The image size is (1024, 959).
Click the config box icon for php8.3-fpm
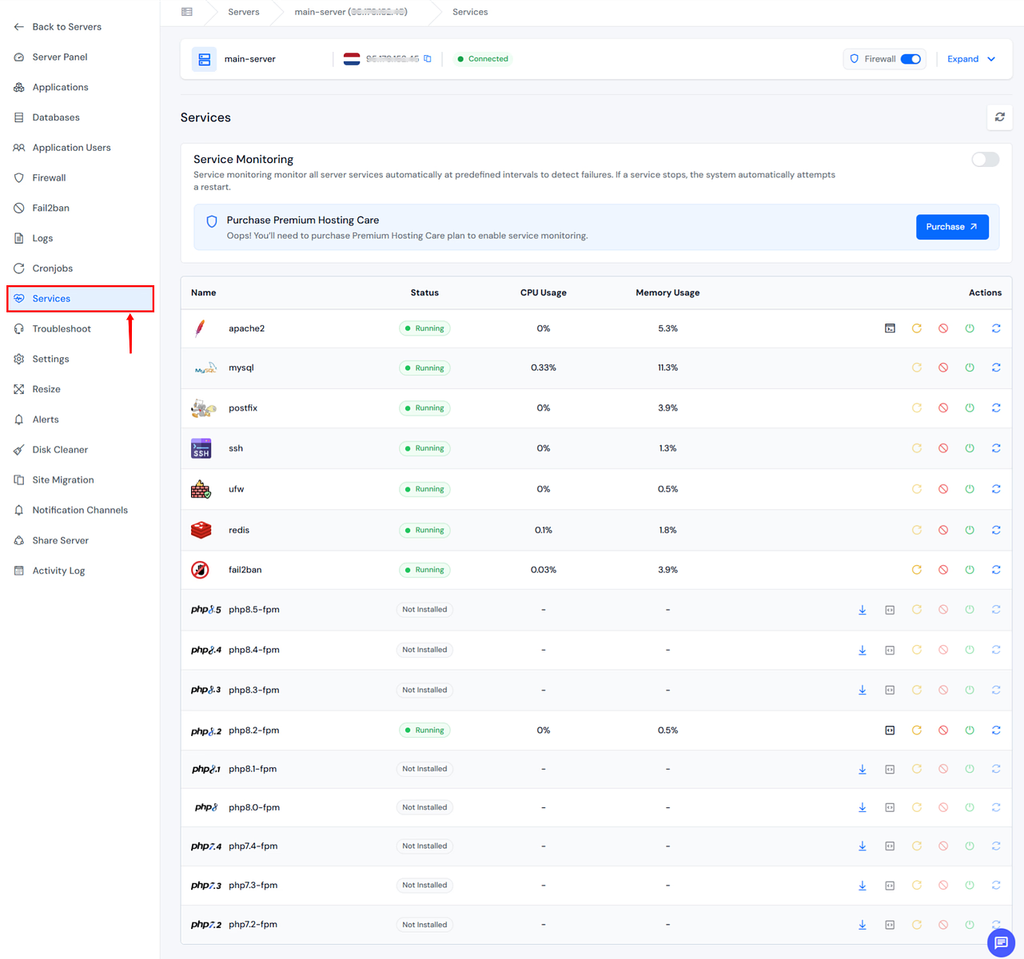[x=890, y=691]
